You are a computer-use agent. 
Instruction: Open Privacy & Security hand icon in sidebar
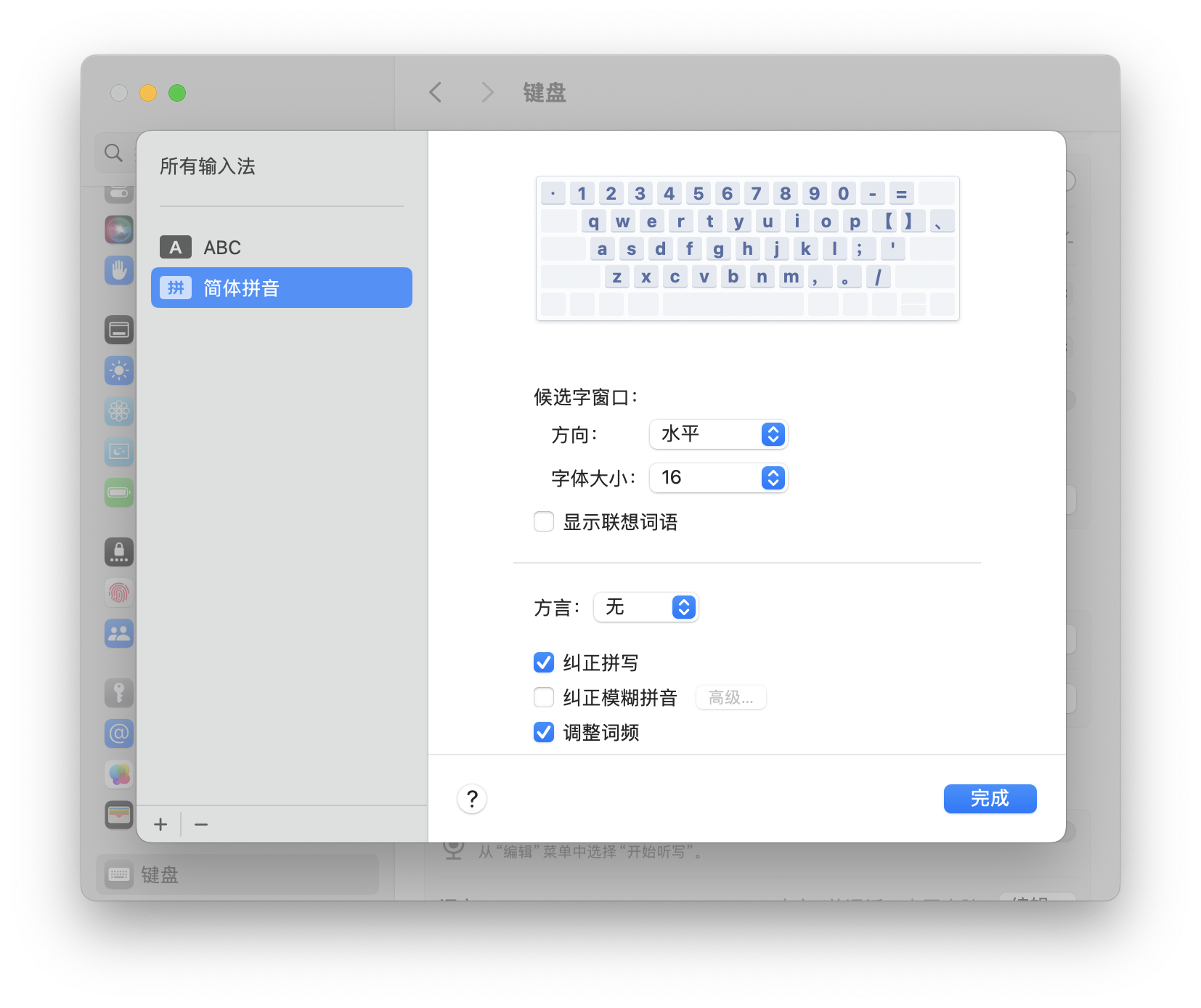pyautogui.click(x=119, y=270)
